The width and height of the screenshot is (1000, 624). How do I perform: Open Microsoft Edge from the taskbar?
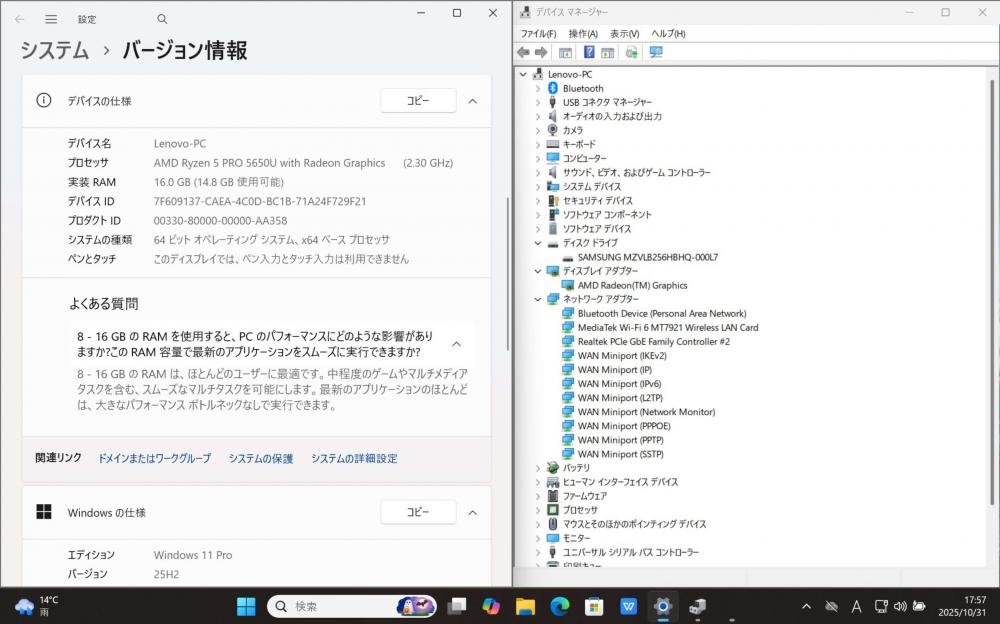click(x=559, y=606)
